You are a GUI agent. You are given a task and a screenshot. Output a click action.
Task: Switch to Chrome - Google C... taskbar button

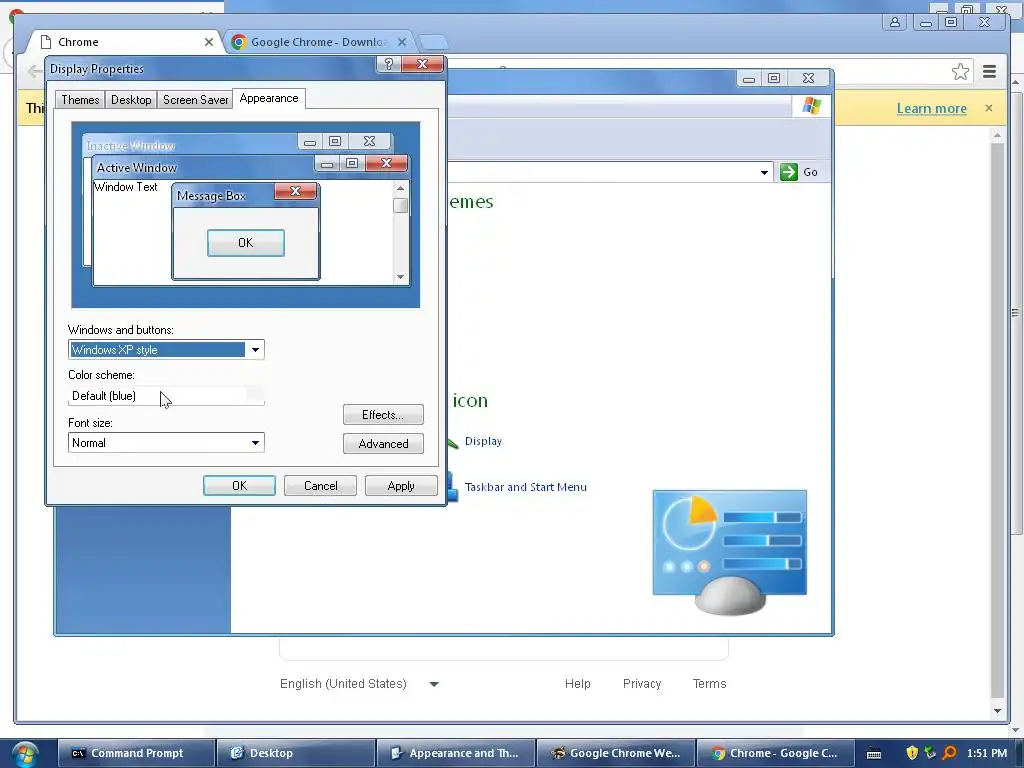click(x=776, y=753)
